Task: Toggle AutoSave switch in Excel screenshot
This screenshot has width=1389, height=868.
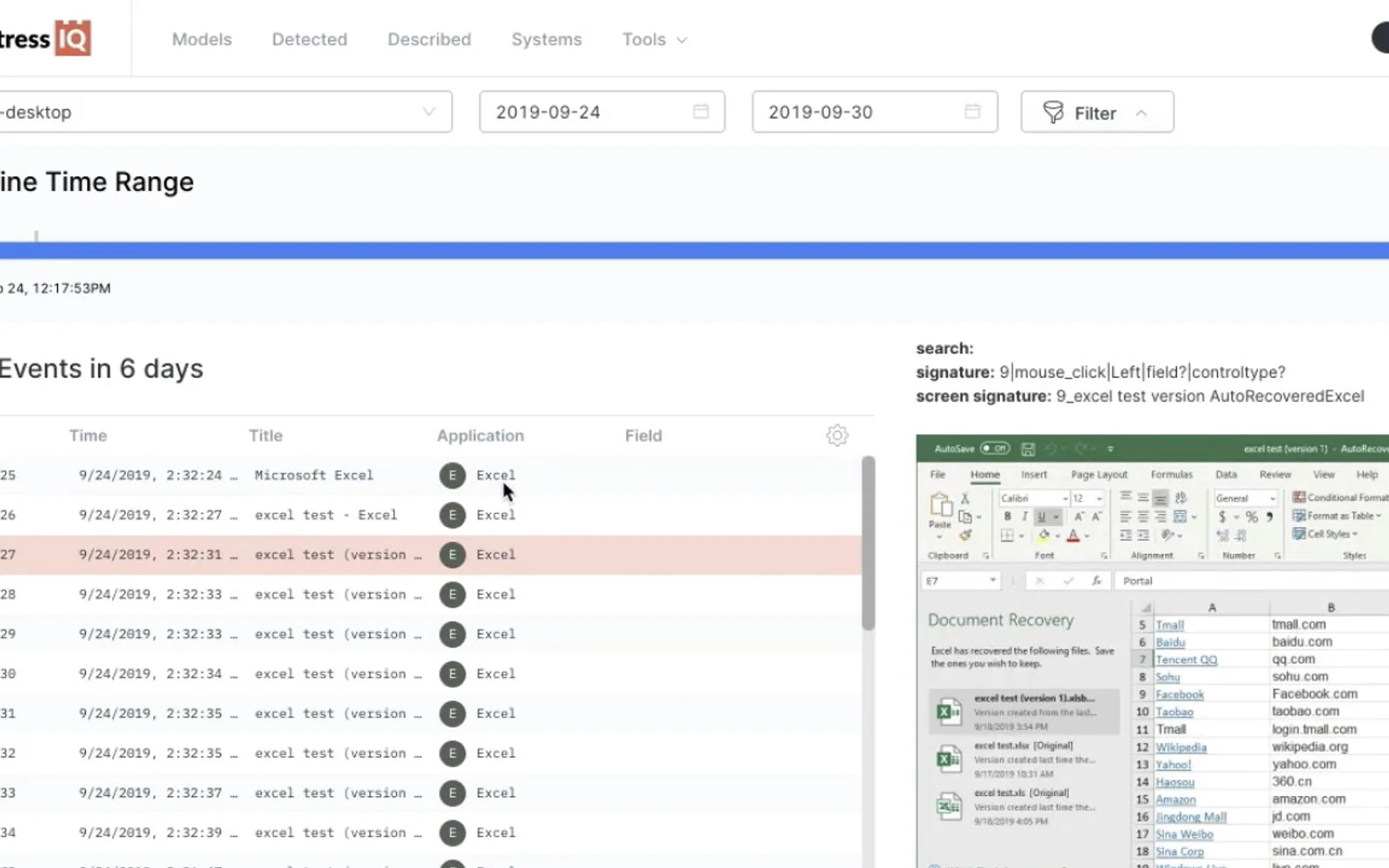Action: pos(995,449)
